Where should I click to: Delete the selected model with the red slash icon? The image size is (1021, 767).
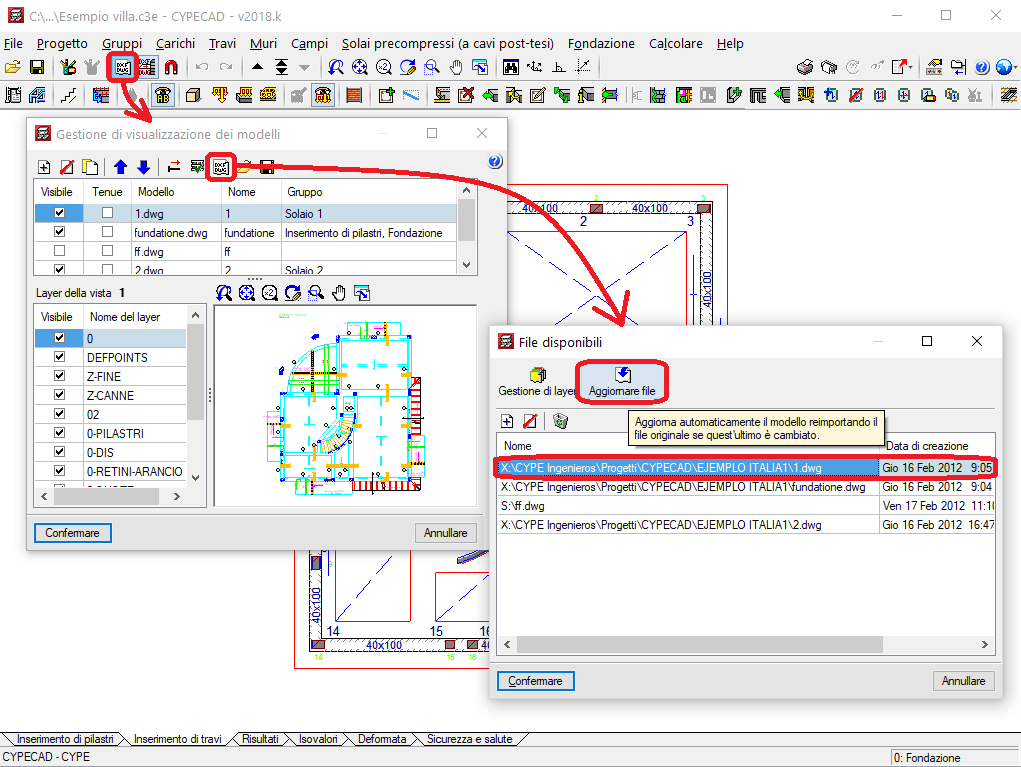point(67,167)
